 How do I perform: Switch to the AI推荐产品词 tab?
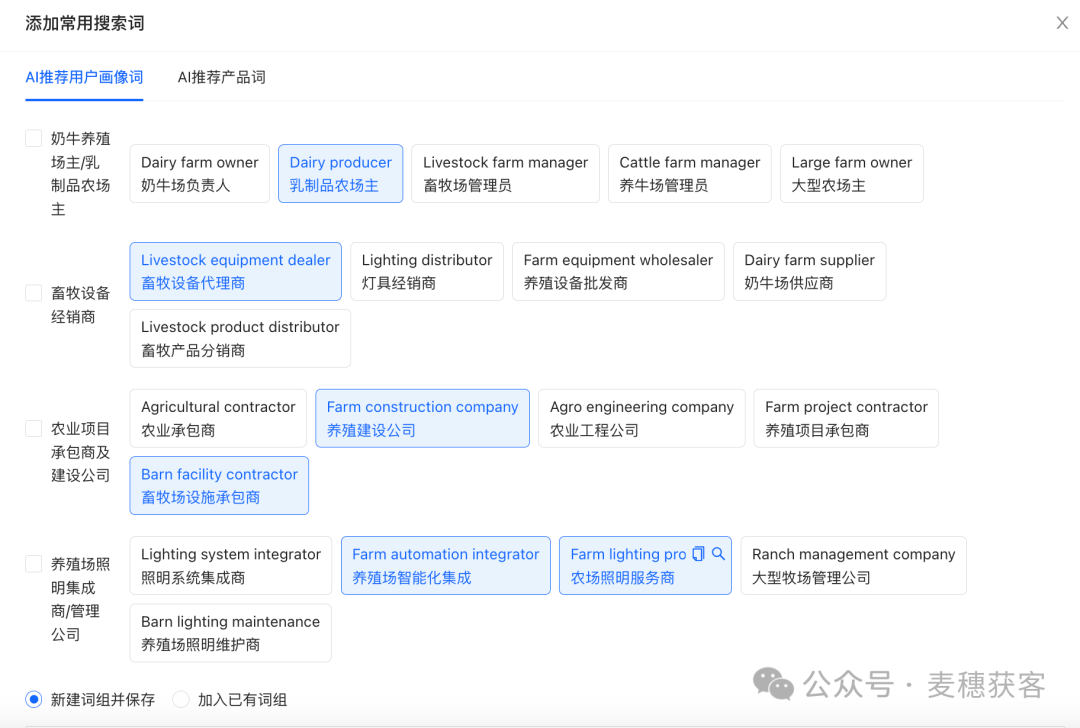click(221, 77)
